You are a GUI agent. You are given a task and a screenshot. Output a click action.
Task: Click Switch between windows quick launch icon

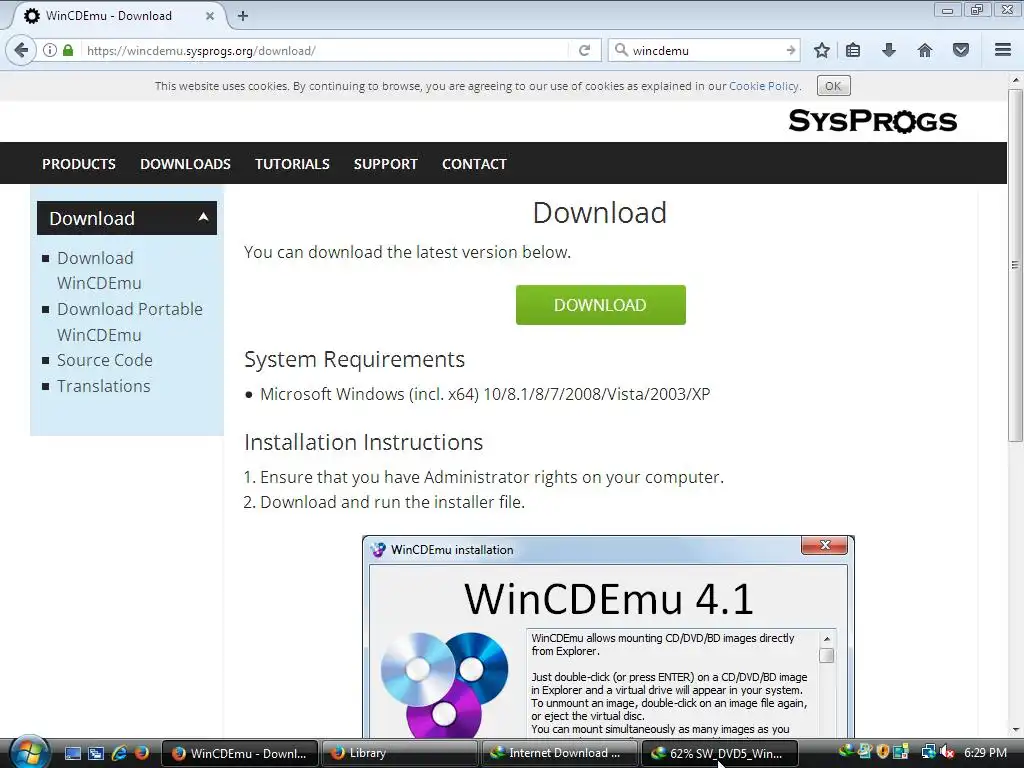tap(95, 753)
